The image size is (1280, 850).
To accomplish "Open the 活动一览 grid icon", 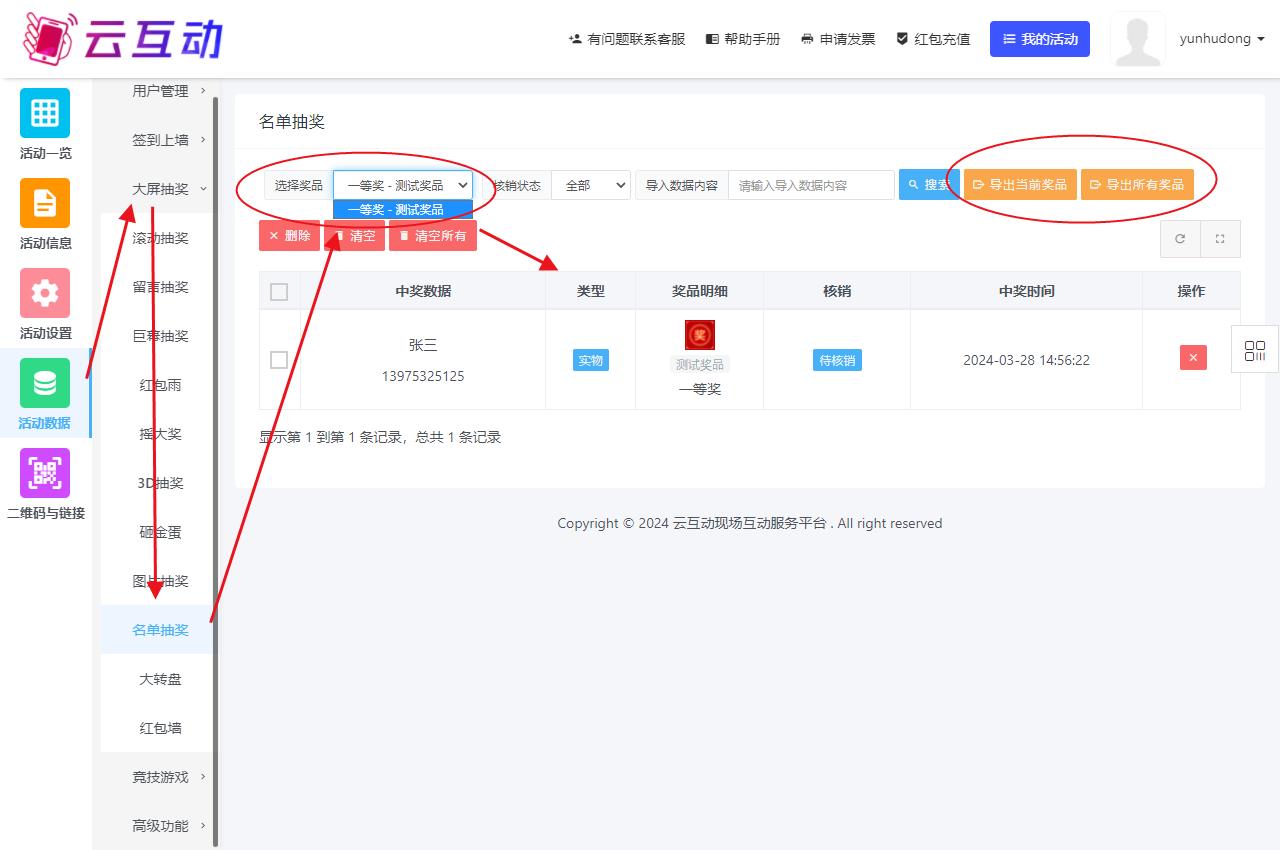I will (45, 113).
